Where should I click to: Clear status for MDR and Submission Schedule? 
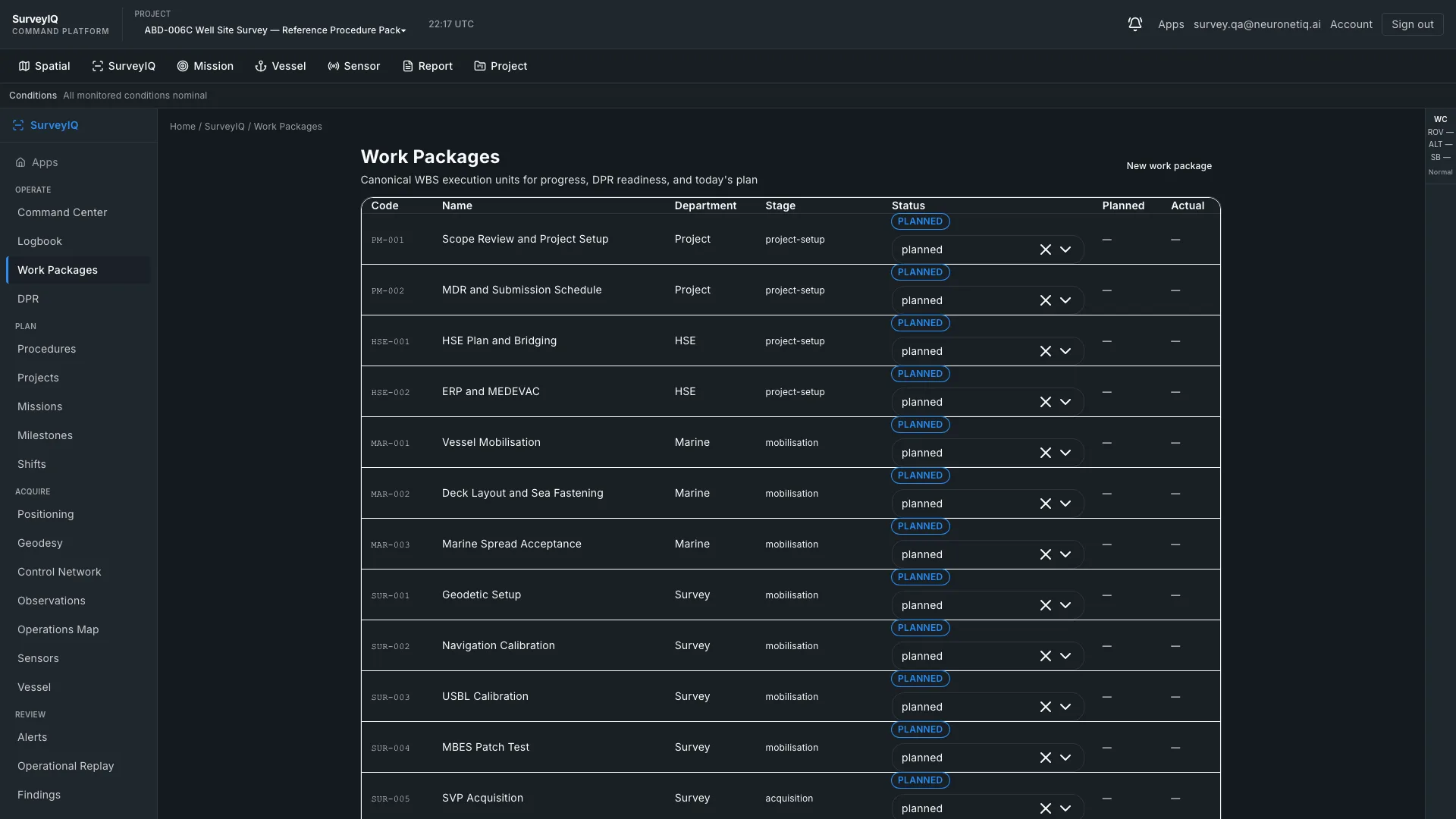(1045, 300)
